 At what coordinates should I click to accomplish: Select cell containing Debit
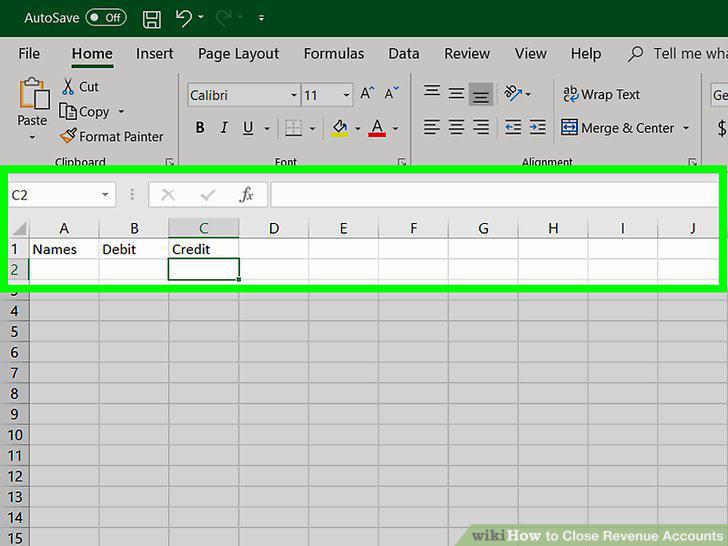click(133, 249)
